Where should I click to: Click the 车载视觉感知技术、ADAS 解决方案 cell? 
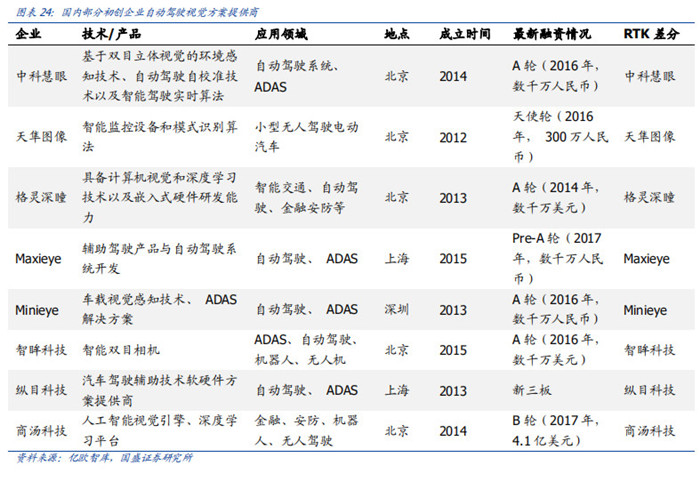[x=160, y=309]
